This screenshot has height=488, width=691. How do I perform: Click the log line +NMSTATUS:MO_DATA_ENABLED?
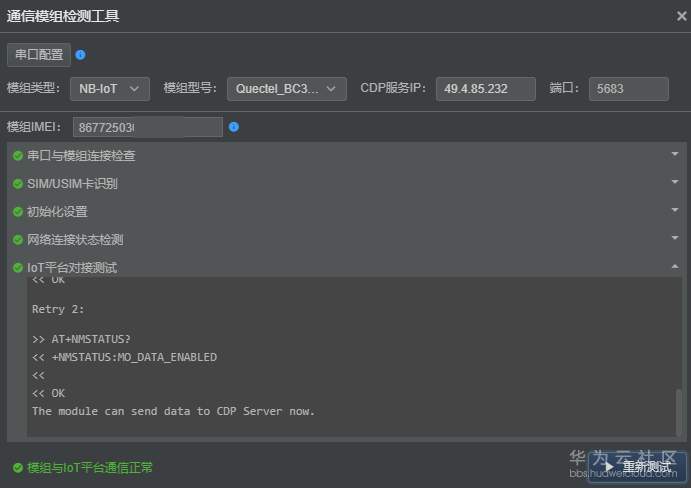pos(124,357)
